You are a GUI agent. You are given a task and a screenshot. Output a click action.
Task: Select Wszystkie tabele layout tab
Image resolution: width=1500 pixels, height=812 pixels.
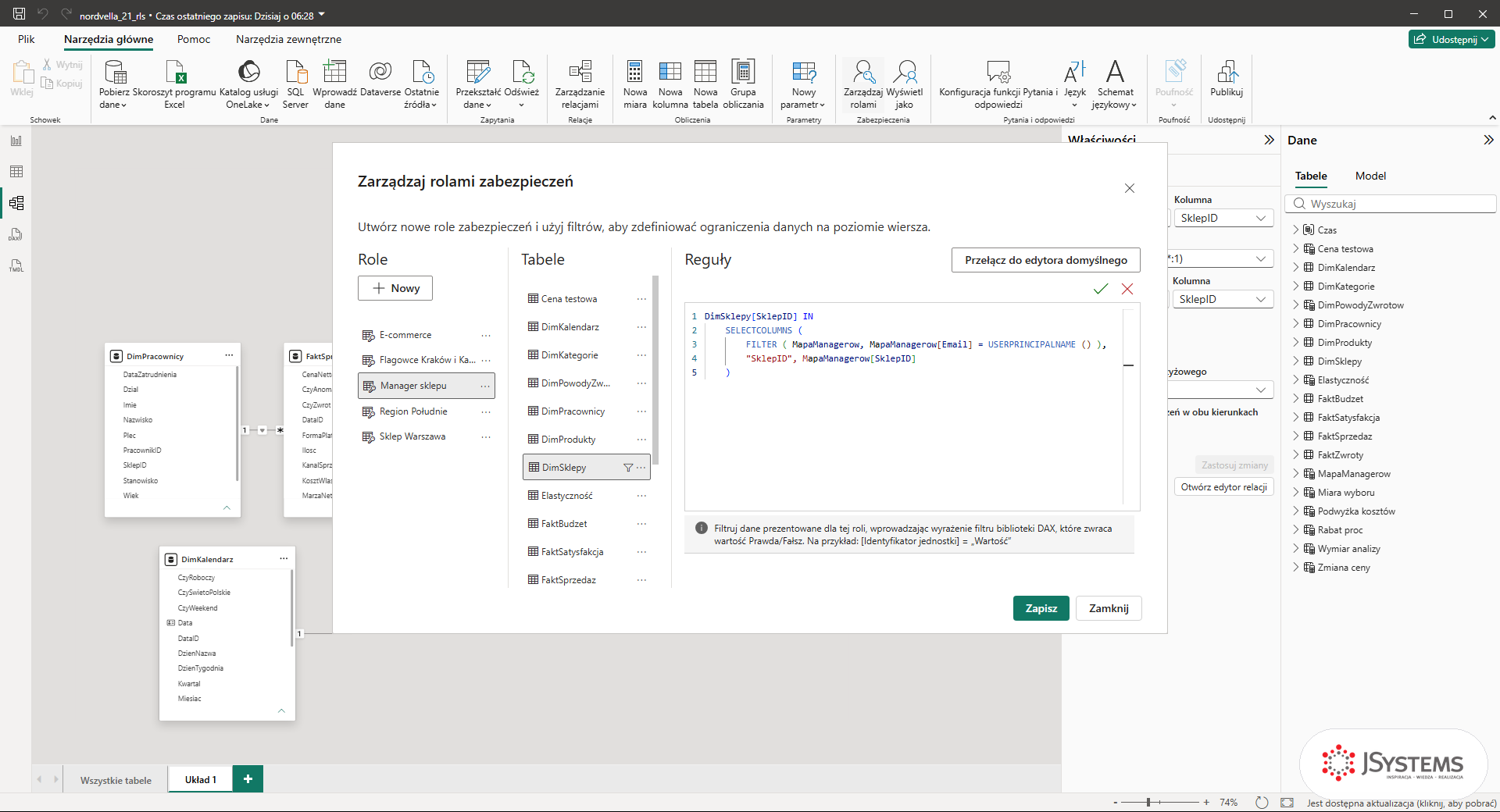point(116,780)
